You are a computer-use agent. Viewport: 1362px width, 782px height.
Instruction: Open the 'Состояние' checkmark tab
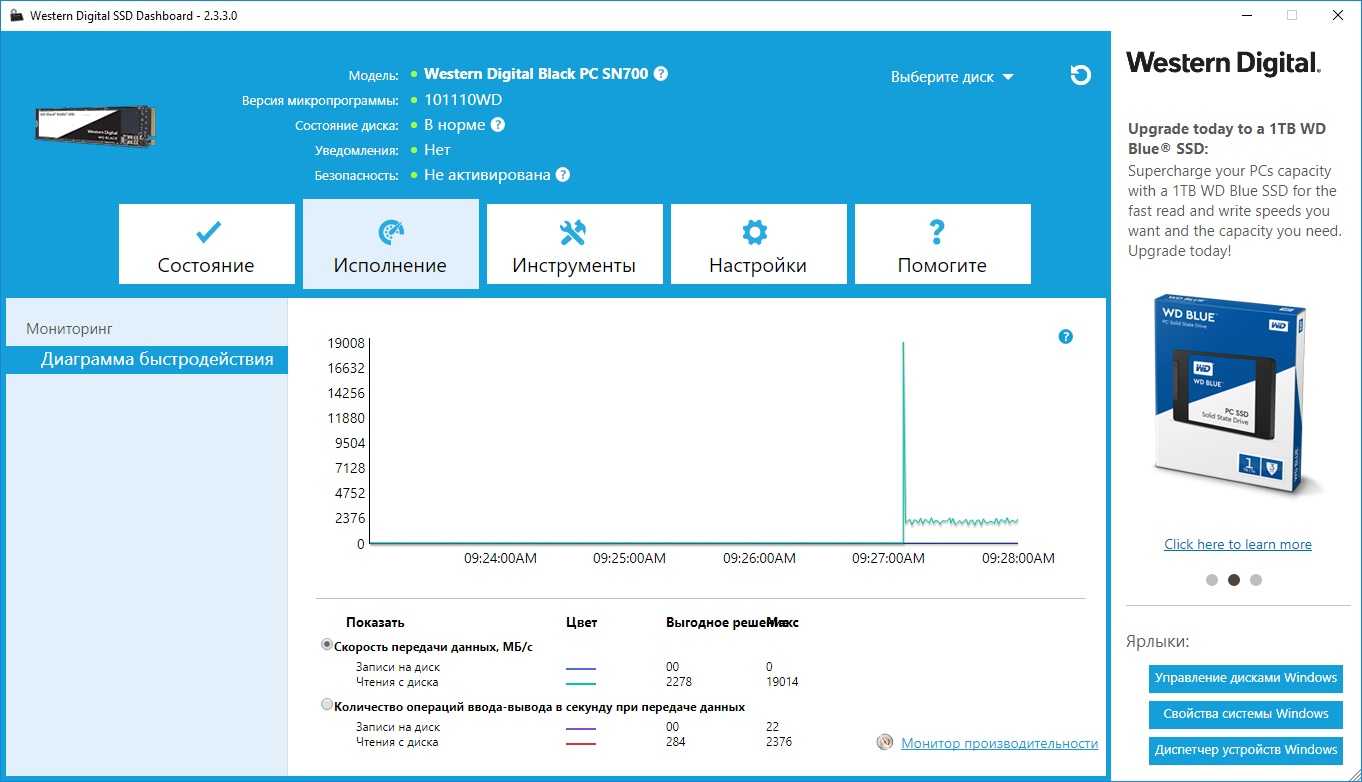point(206,245)
